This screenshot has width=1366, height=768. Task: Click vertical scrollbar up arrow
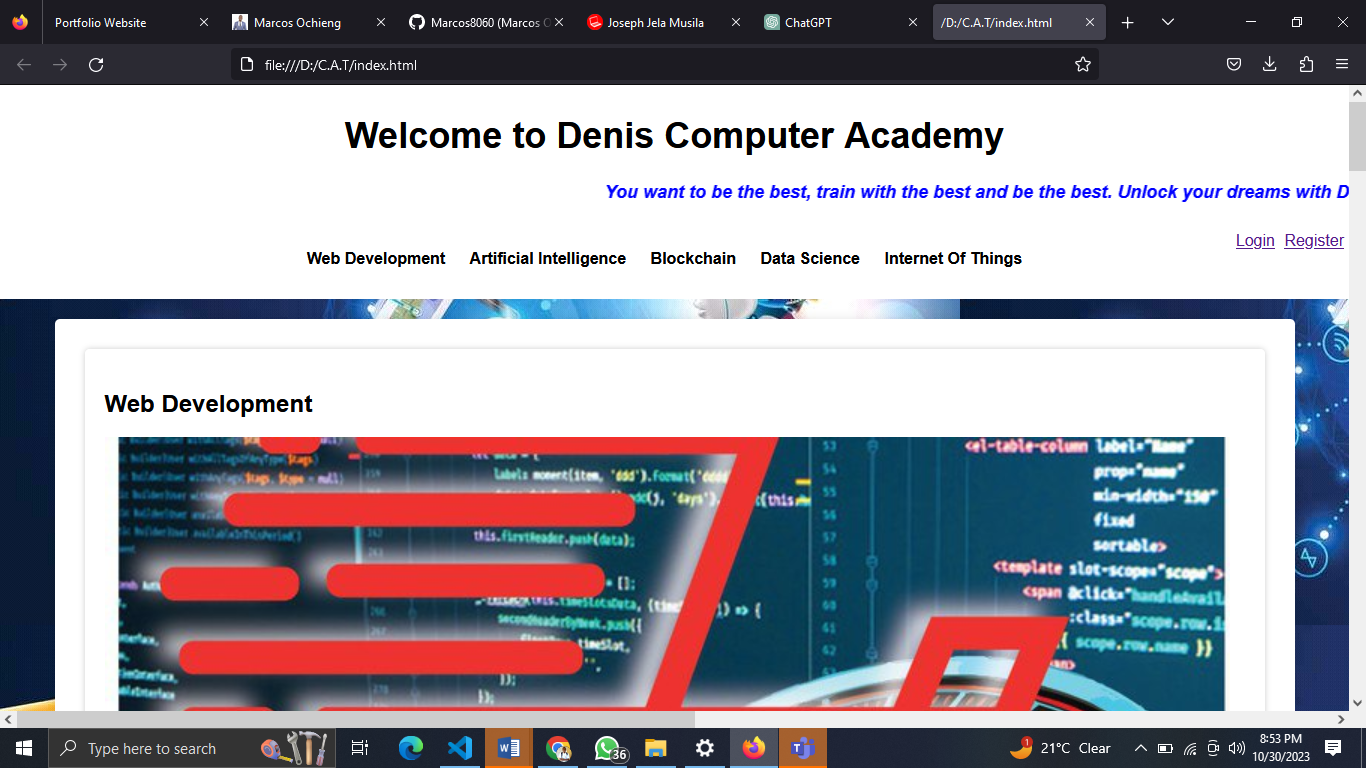[1357, 93]
